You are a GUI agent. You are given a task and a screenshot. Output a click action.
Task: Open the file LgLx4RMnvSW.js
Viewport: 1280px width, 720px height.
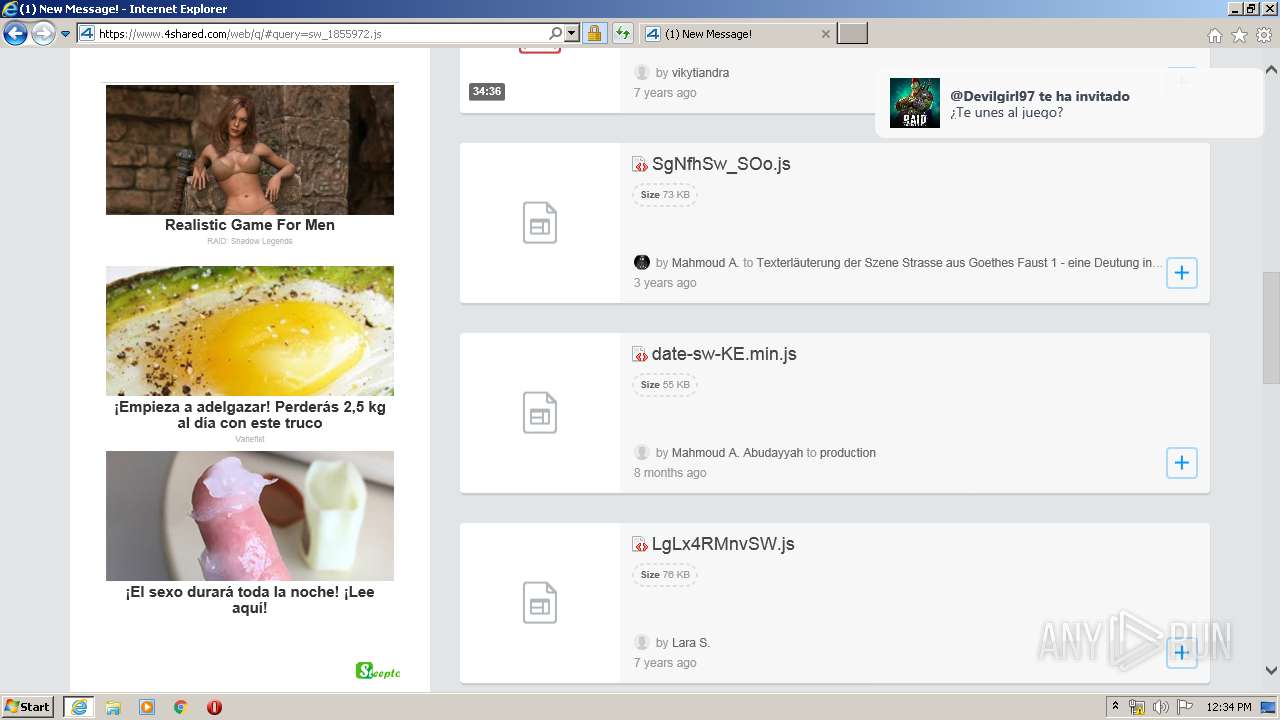click(723, 544)
